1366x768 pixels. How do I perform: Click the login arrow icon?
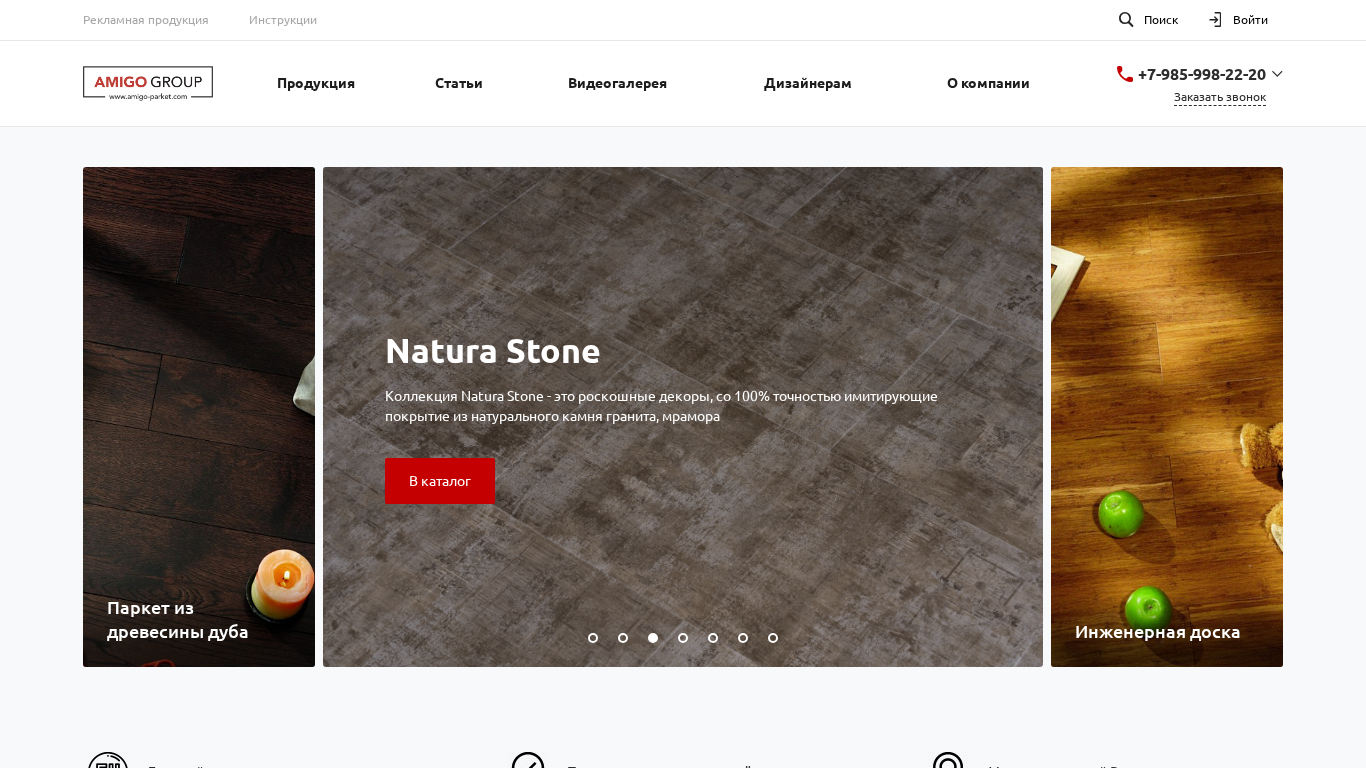(1215, 19)
